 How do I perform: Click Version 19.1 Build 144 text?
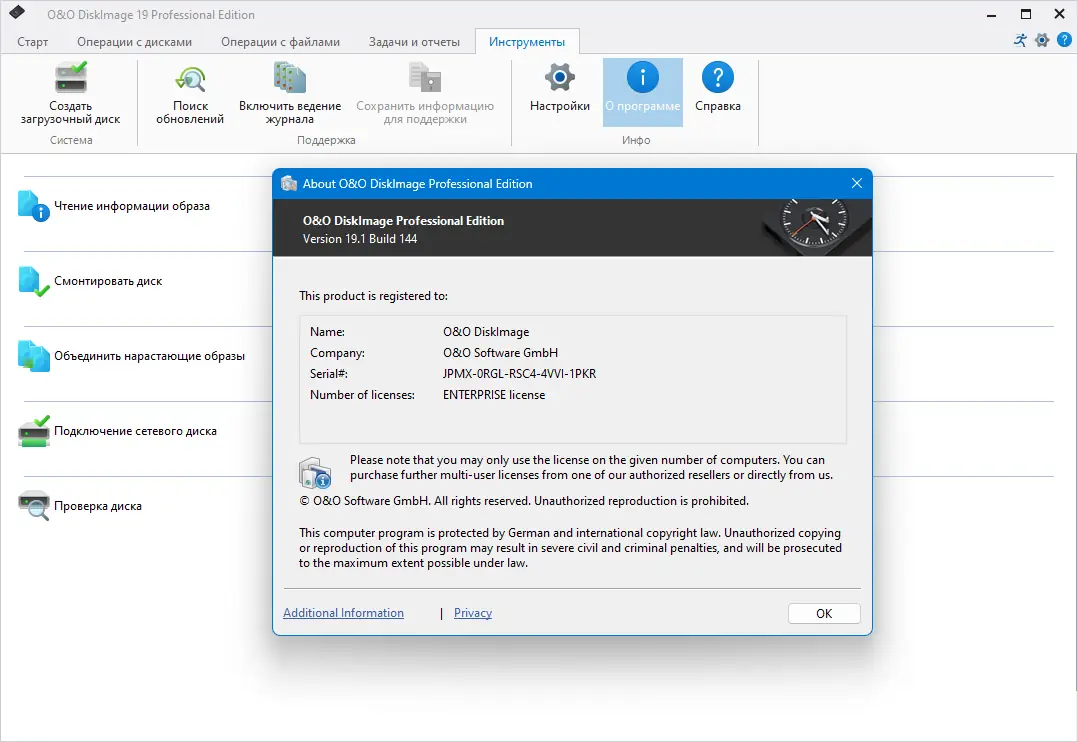[x=360, y=239]
